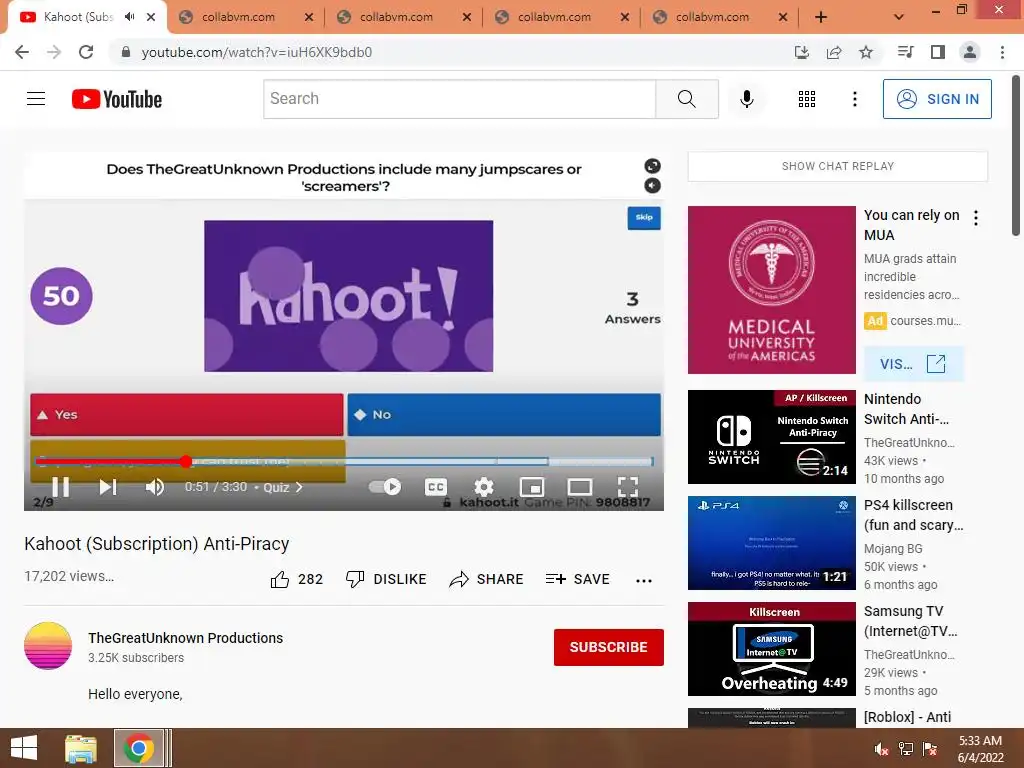Screen dimensions: 1024x768
Task: Reload the current page
Action: point(86,52)
